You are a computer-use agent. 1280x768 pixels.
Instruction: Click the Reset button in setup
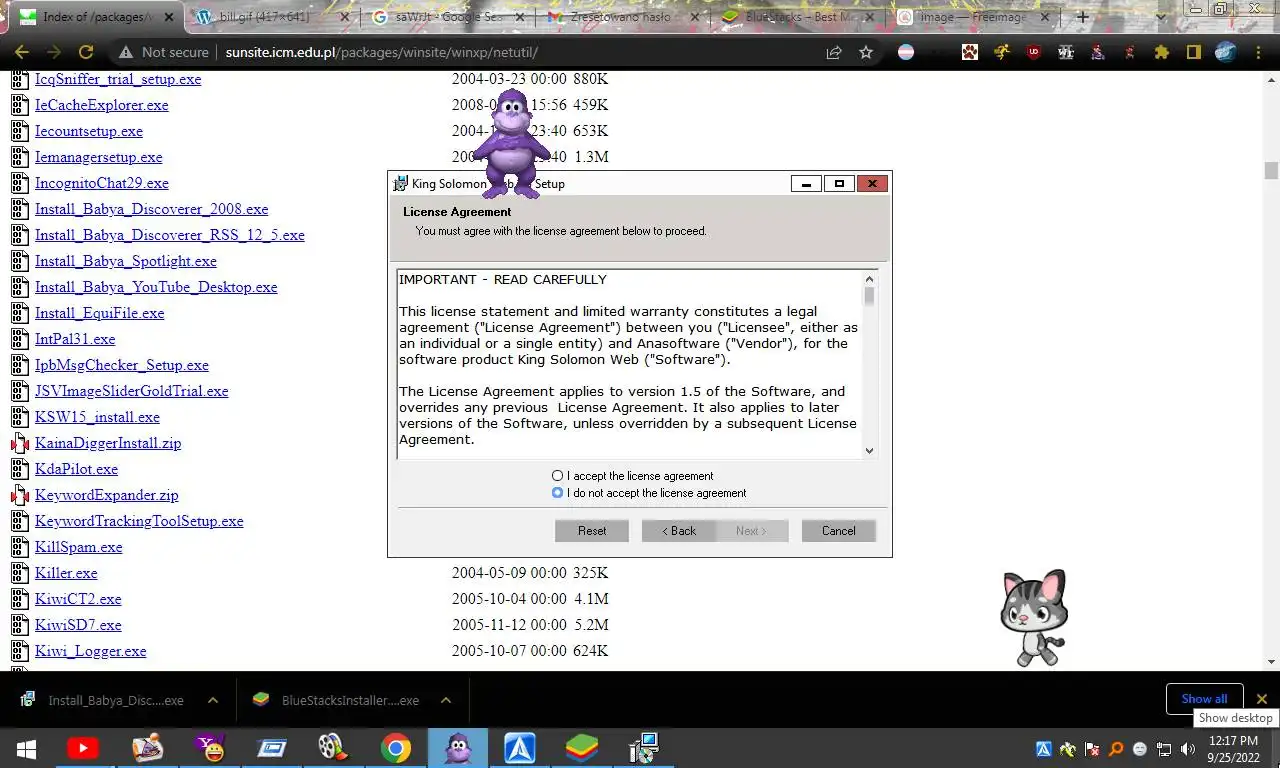(x=592, y=531)
